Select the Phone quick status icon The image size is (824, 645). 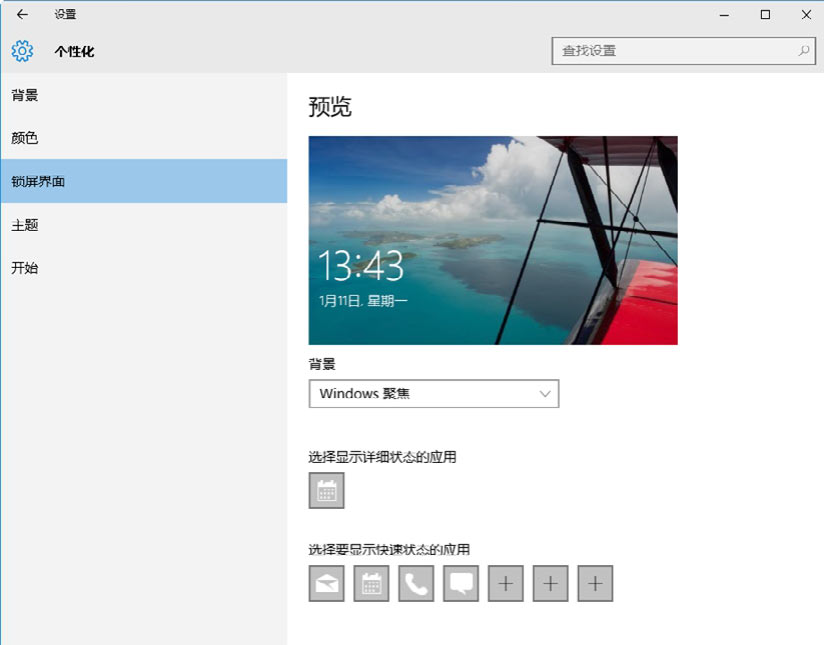[x=416, y=584]
